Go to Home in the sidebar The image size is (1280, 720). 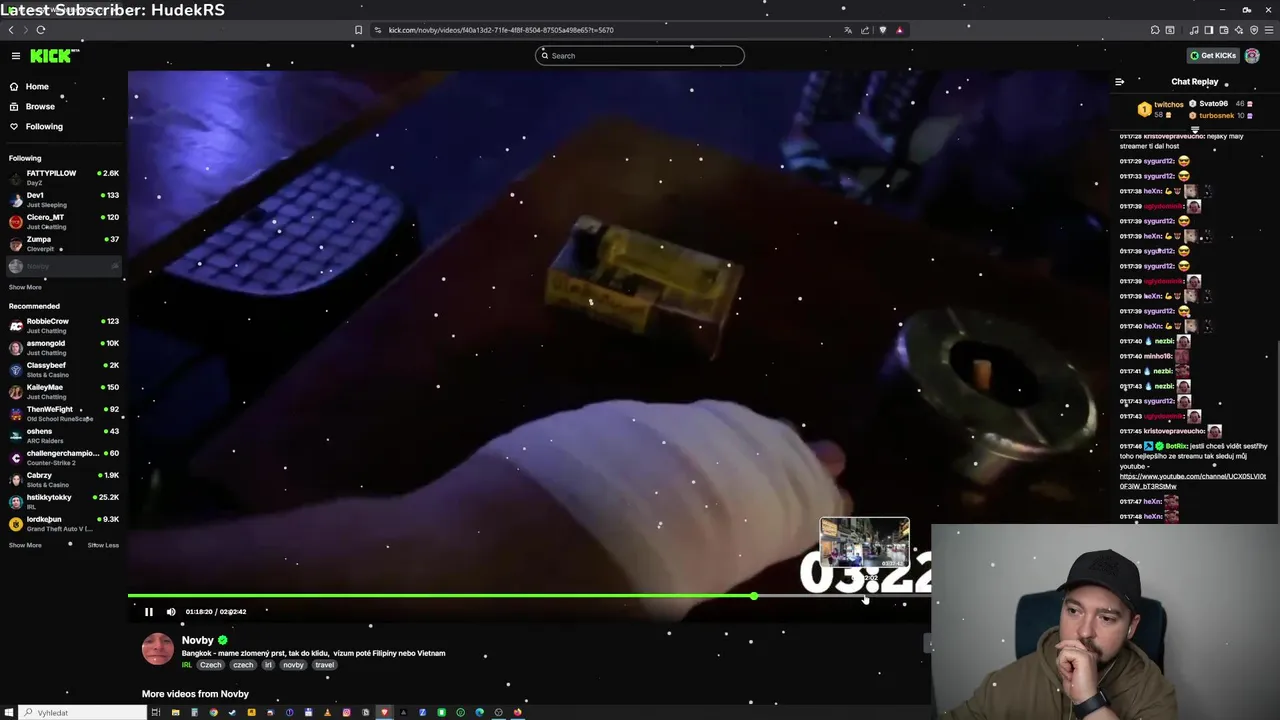37,87
